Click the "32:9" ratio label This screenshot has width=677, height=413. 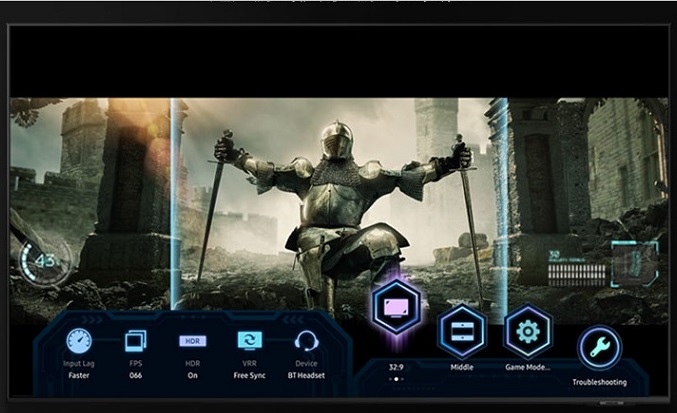(x=396, y=367)
